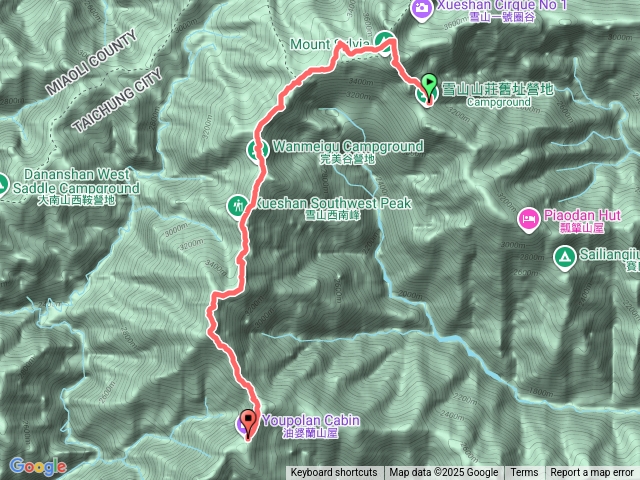Open the Wanmeigu Campground pin icon

(257, 151)
